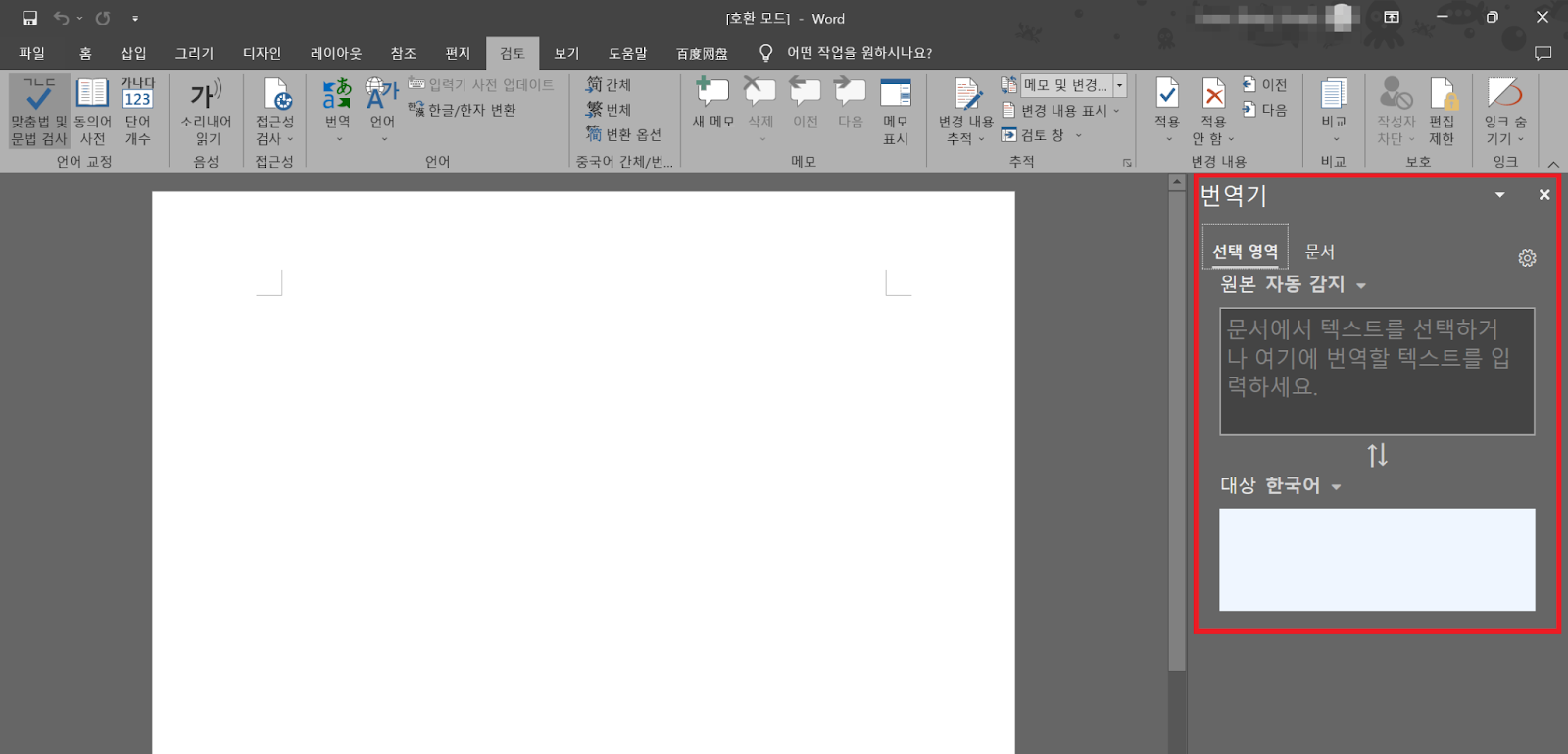Show word count (단어 개수)
Viewport: 1568px width, 754px height.
click(x=137, y=111)
